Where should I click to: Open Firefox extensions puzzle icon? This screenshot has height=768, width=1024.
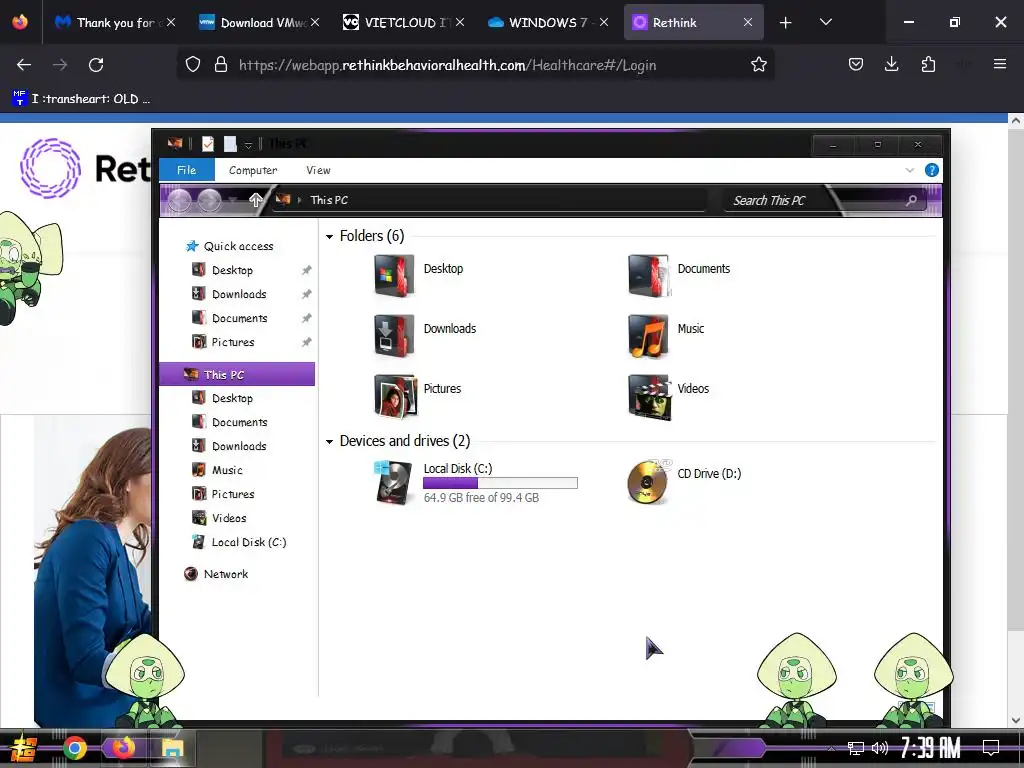click(x=928, y=64)
